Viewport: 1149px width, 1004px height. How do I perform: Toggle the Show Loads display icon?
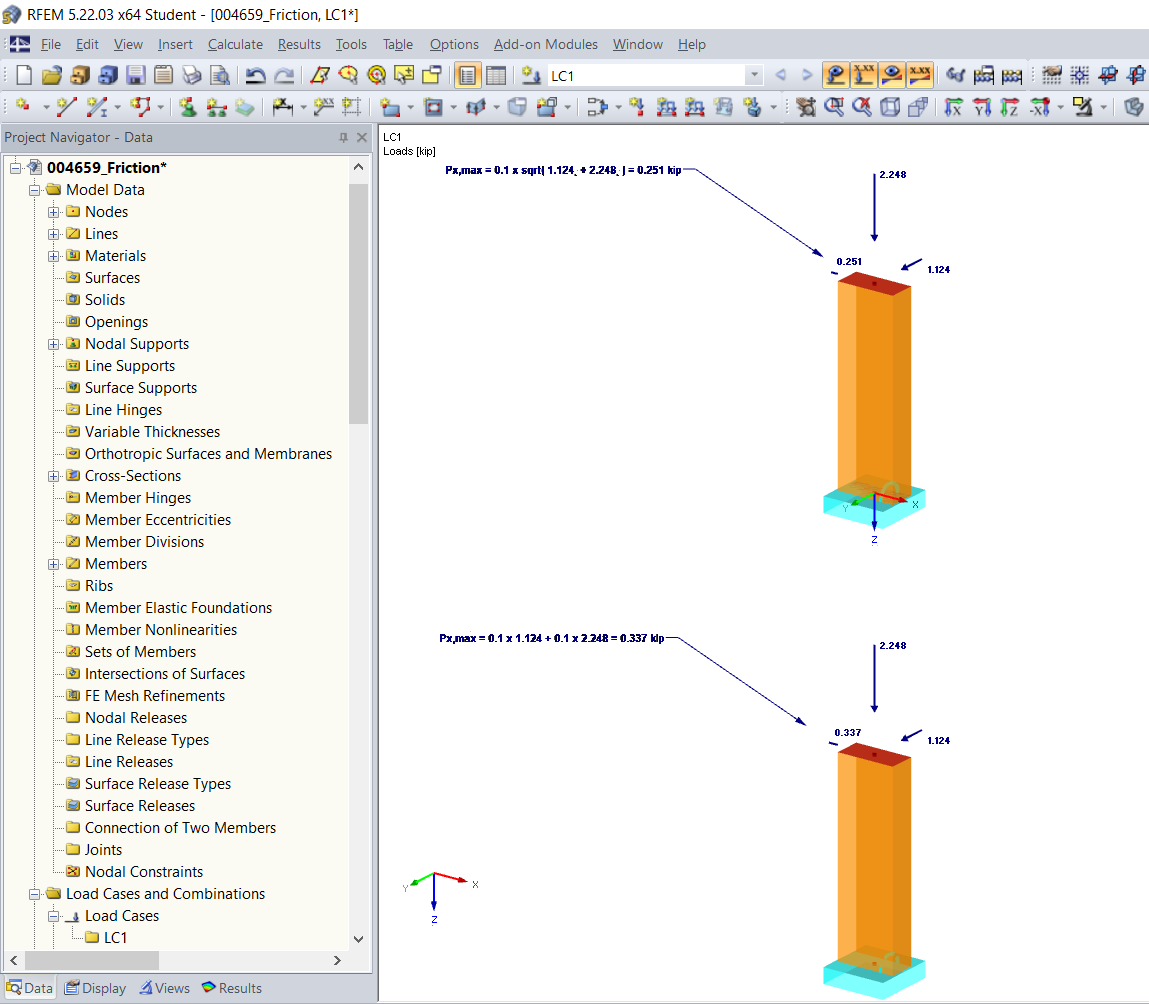pyautogui.click(x=834, y=75)
